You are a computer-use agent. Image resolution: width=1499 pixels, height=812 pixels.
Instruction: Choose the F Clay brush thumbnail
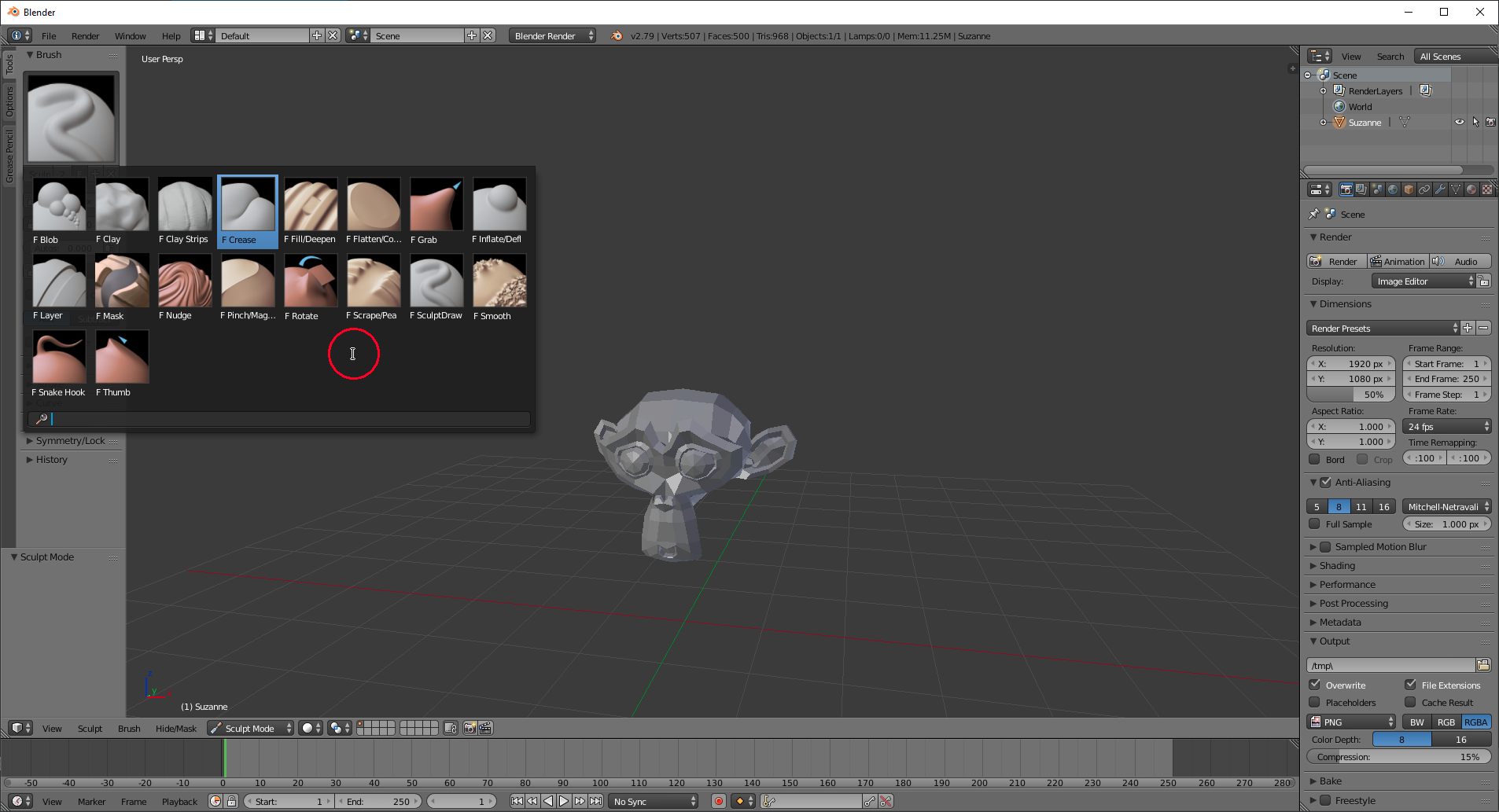coord(122,211)
